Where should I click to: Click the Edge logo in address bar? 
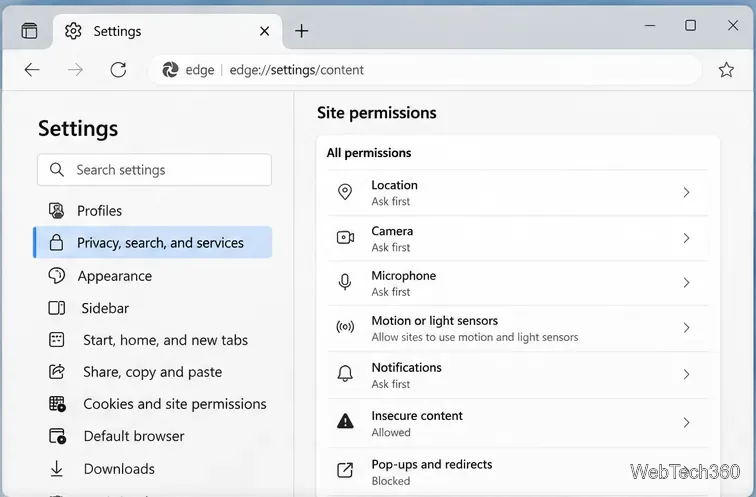[170, 70]
